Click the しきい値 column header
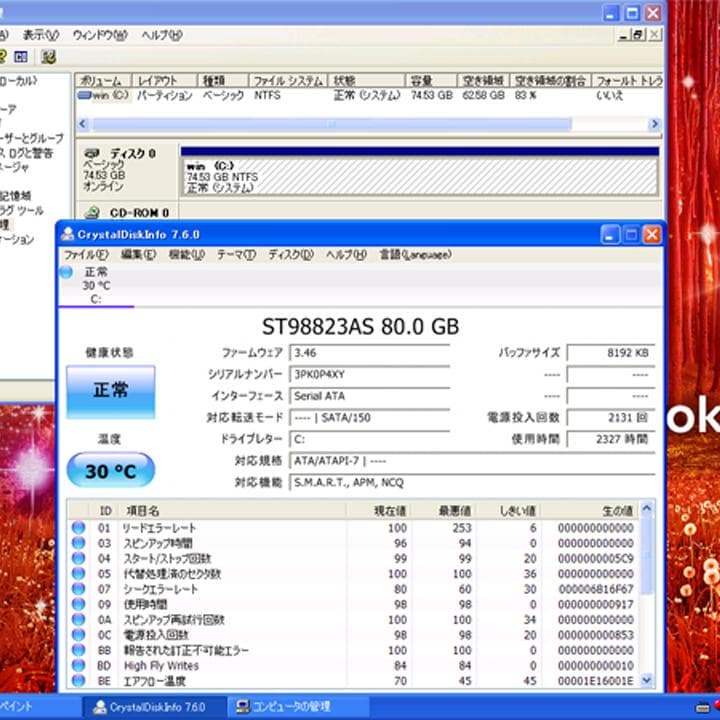Screen dimensions: 720x720 tap(508, 510)
